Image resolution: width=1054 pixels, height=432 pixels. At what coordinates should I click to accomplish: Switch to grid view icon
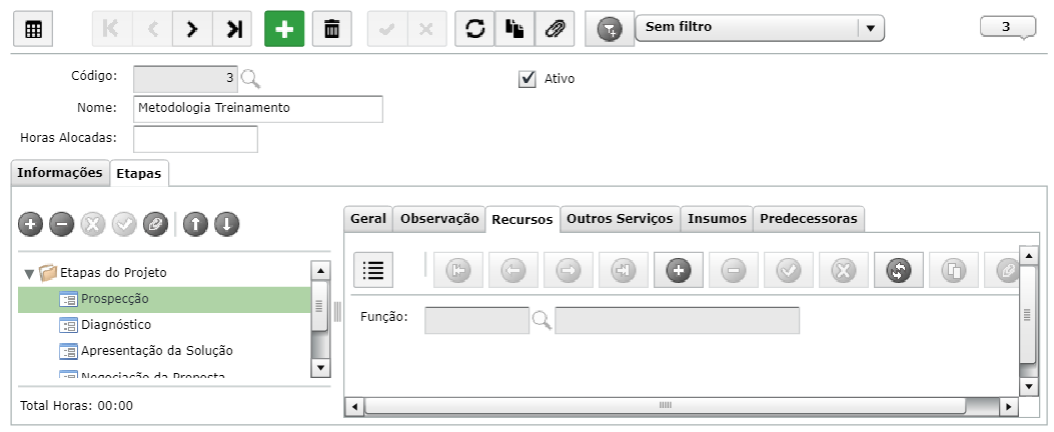[x=34, y=30]
